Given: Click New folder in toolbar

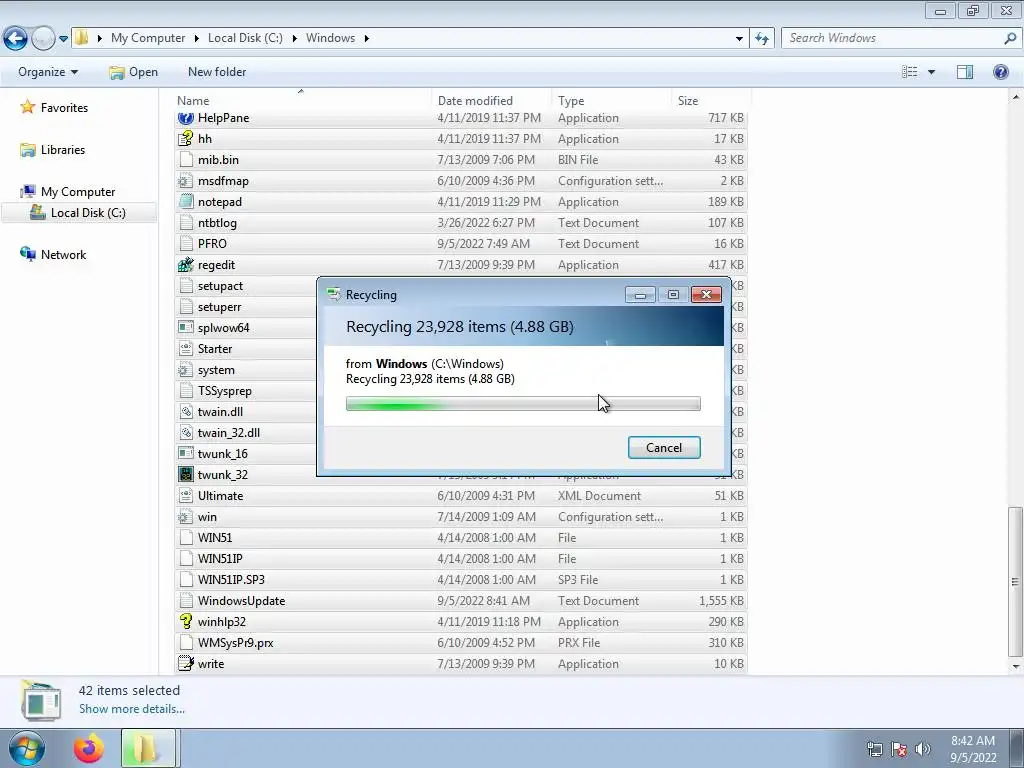Looking at the screenshot, I should pos(217,72).
